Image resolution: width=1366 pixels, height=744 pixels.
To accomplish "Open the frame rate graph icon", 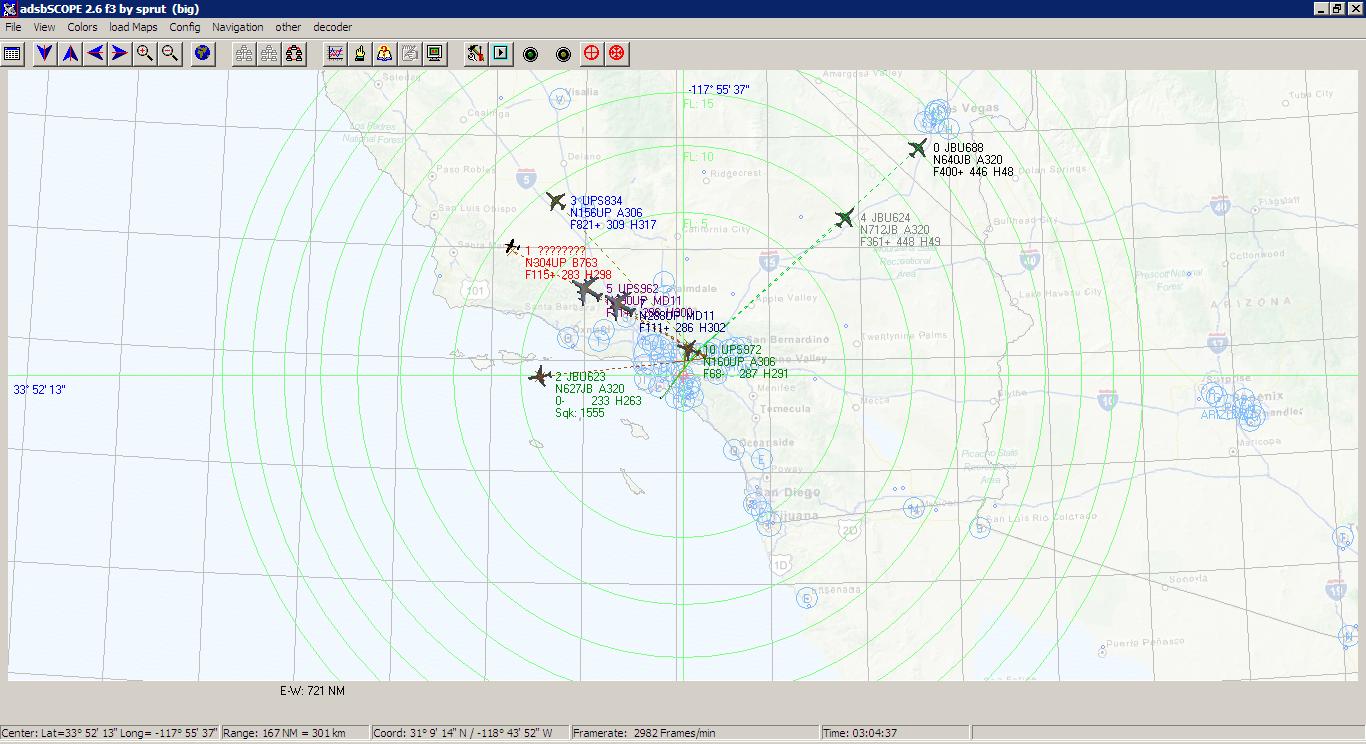I will click(x=335, y=53).
